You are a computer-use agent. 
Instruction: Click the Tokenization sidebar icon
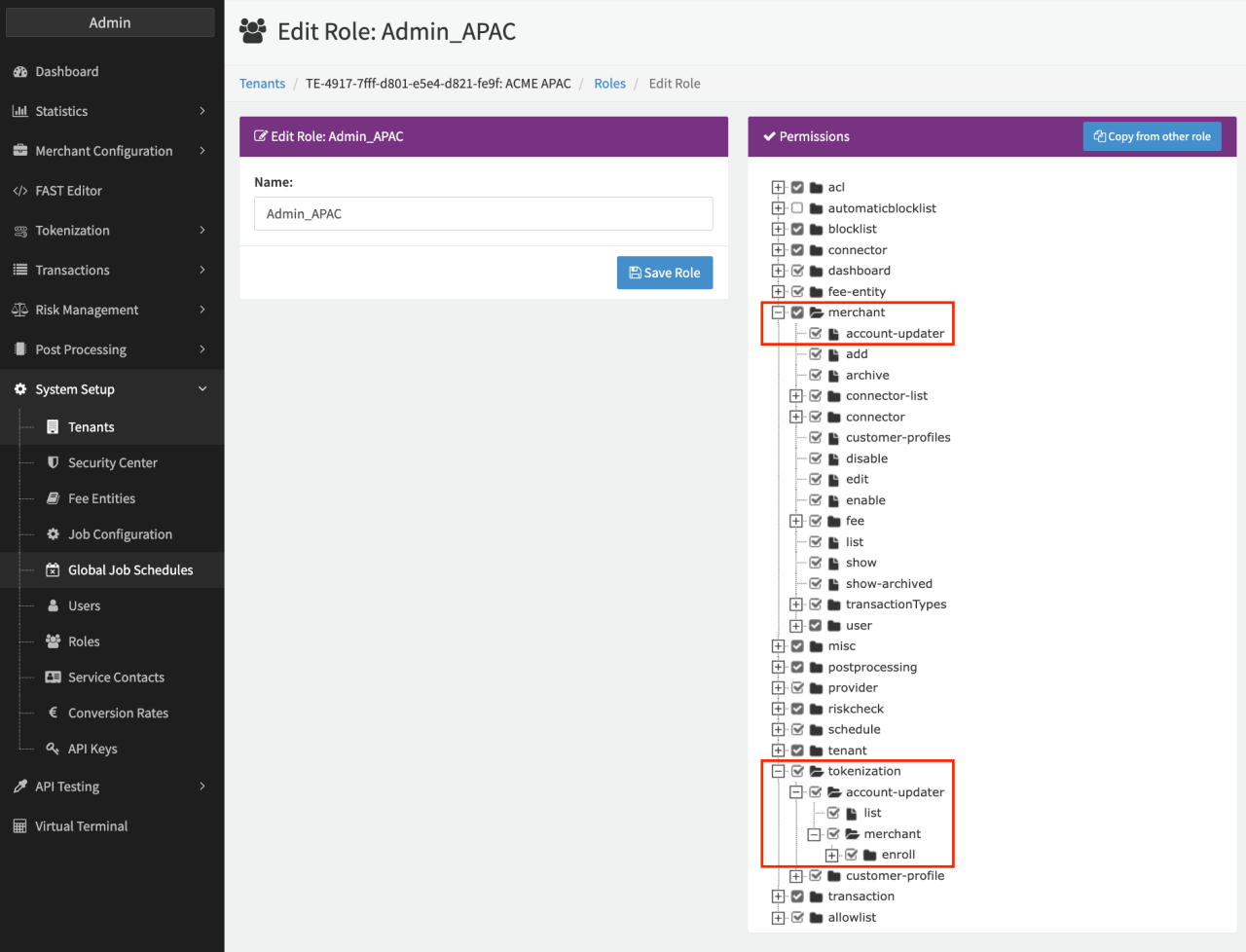click(19, 231)
